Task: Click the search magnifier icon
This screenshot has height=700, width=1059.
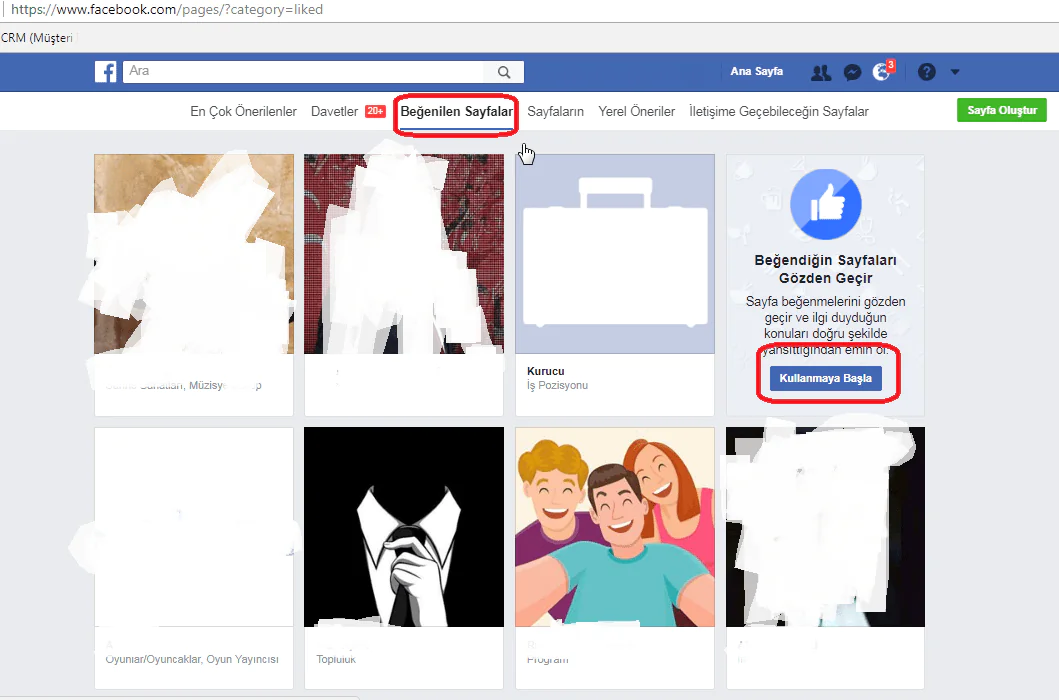Action: 503,71
